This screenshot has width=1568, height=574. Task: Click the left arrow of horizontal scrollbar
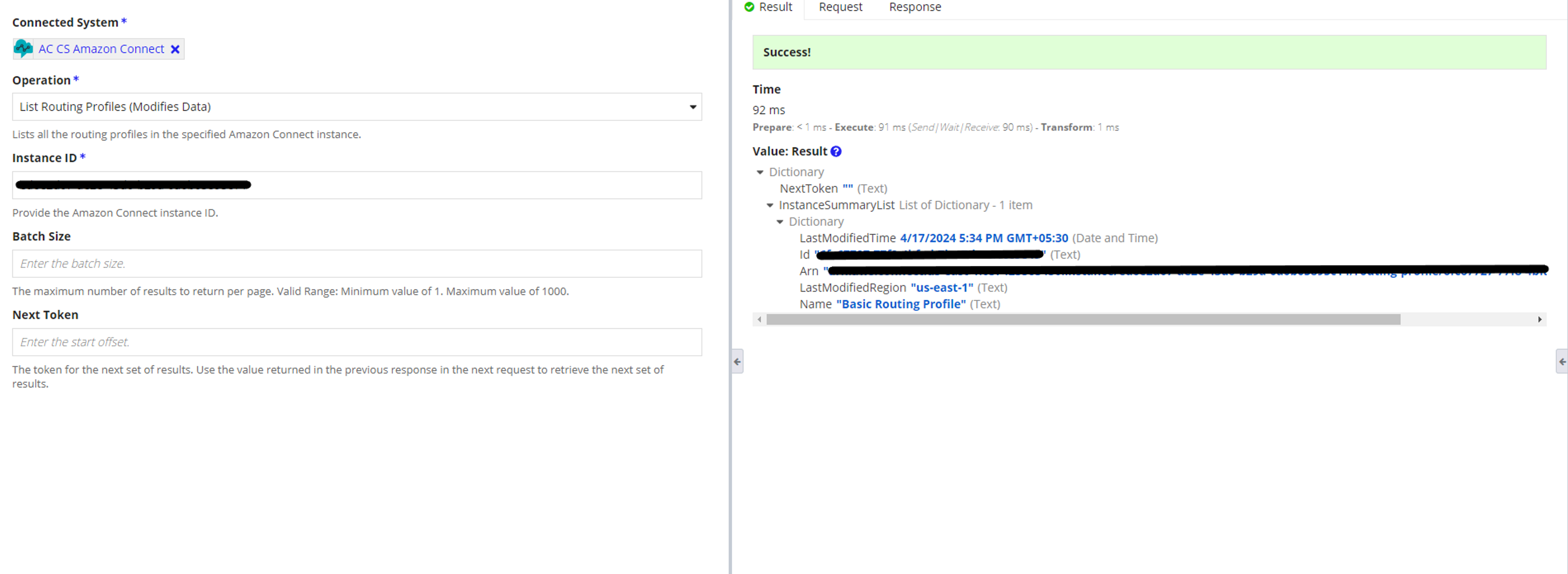click(x=759, y=319)
